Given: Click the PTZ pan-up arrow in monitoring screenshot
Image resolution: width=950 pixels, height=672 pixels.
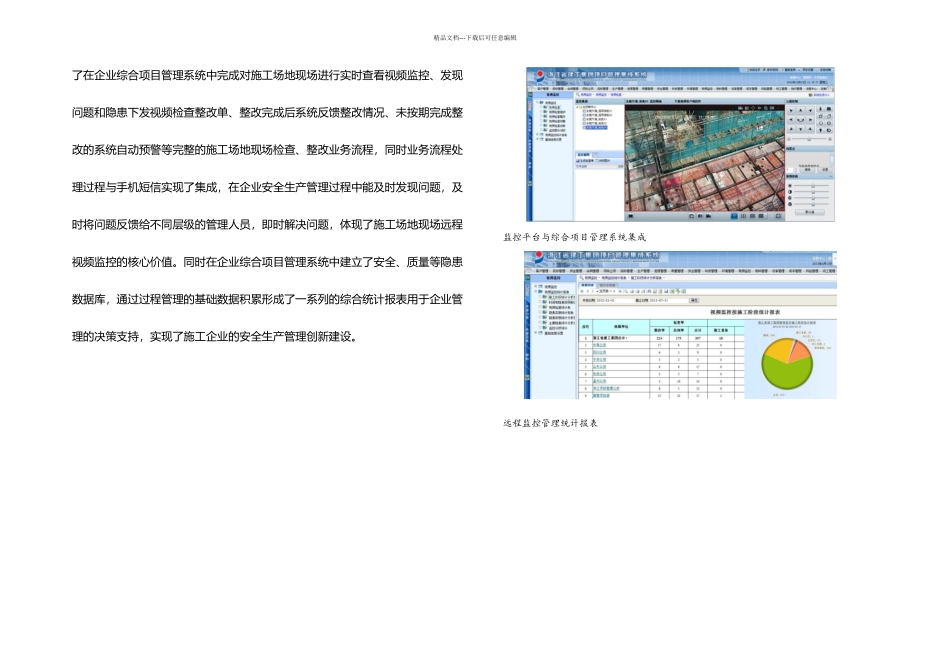Looking at the screenshot, I should [800, 110].
